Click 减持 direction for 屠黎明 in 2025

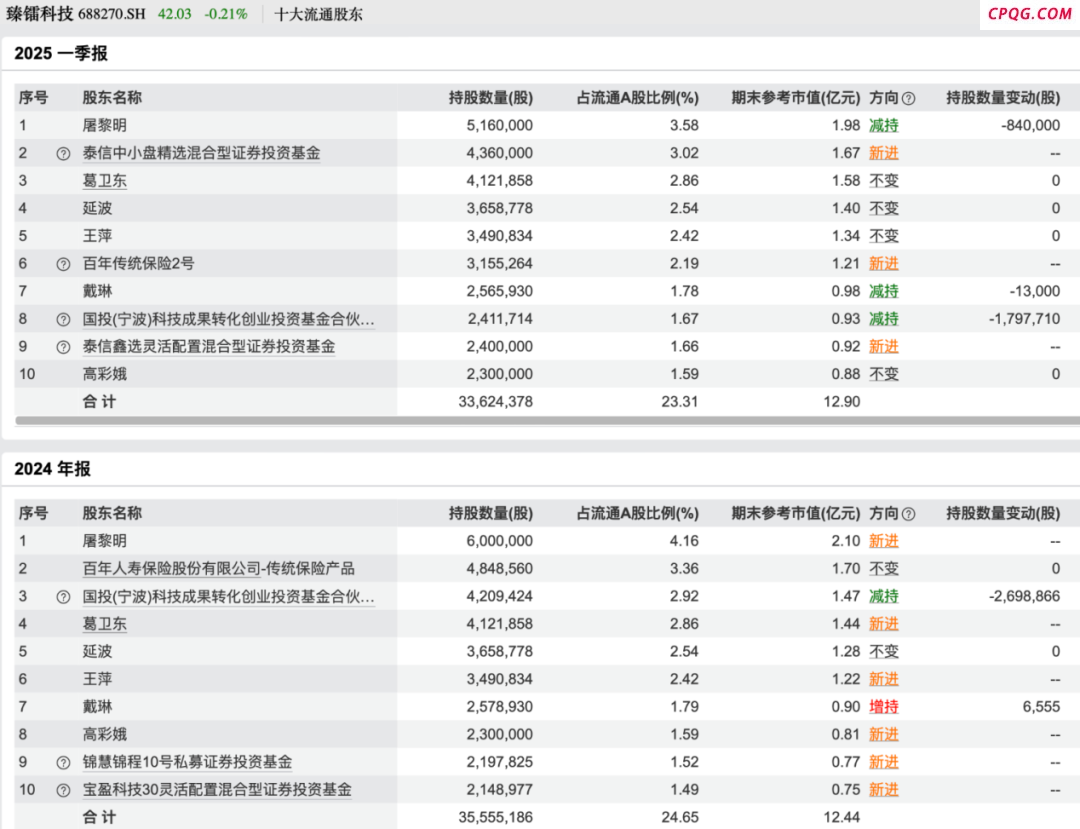[884, 125]
